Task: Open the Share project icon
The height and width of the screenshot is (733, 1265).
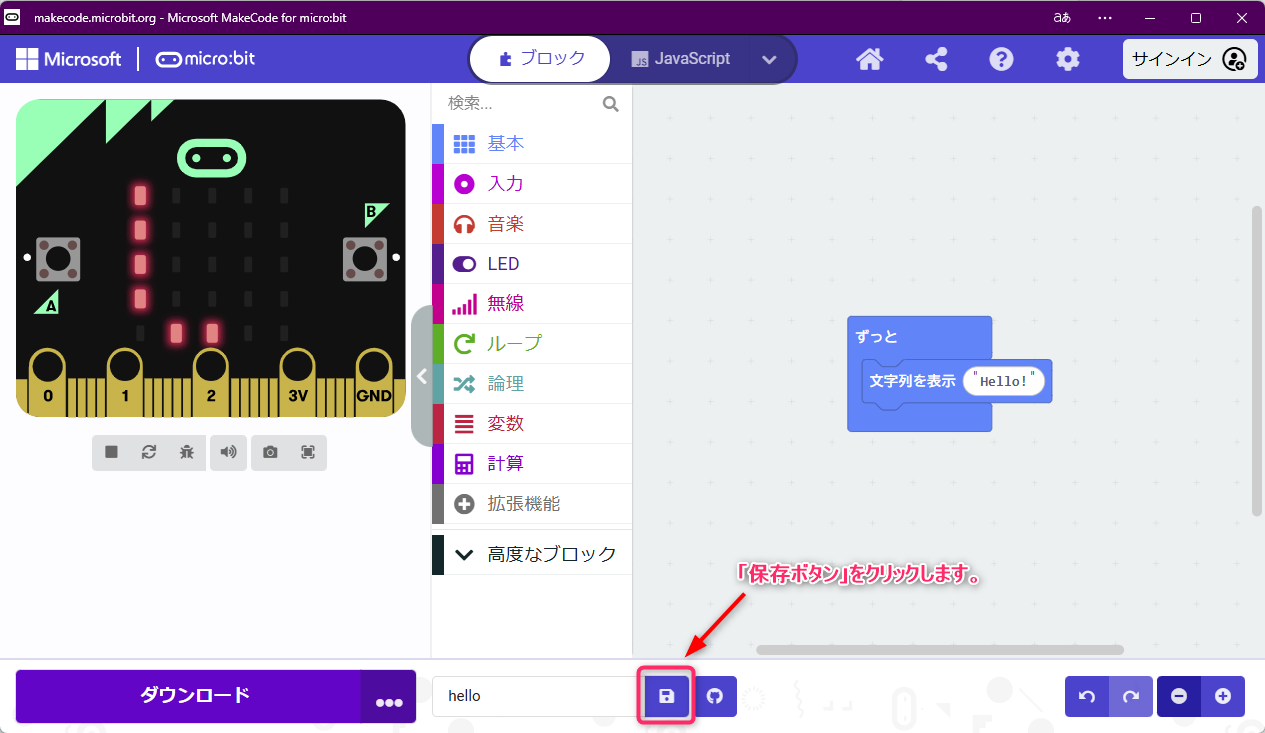Action: 936,59
